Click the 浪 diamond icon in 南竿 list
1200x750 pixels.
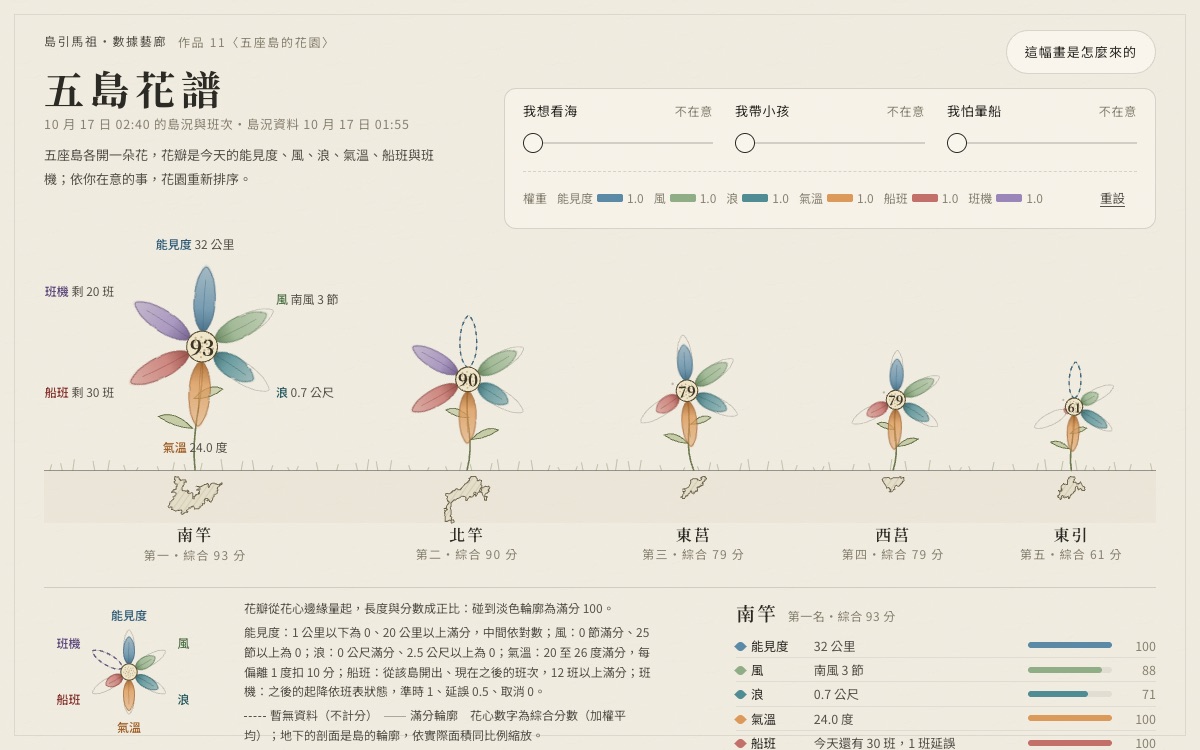coord(740,694)
